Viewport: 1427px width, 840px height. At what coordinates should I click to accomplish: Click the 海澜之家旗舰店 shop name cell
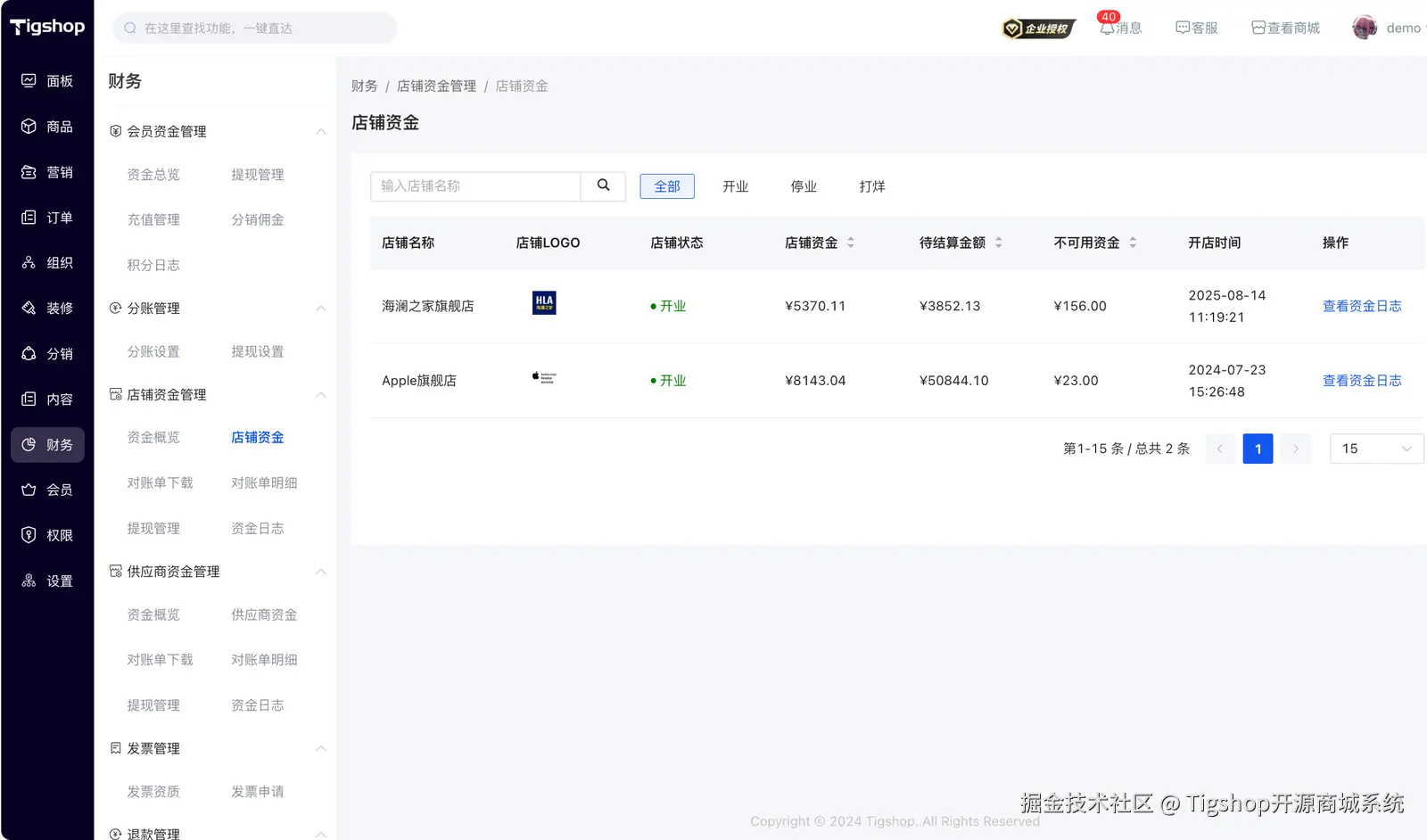click(x=428, y=306)
